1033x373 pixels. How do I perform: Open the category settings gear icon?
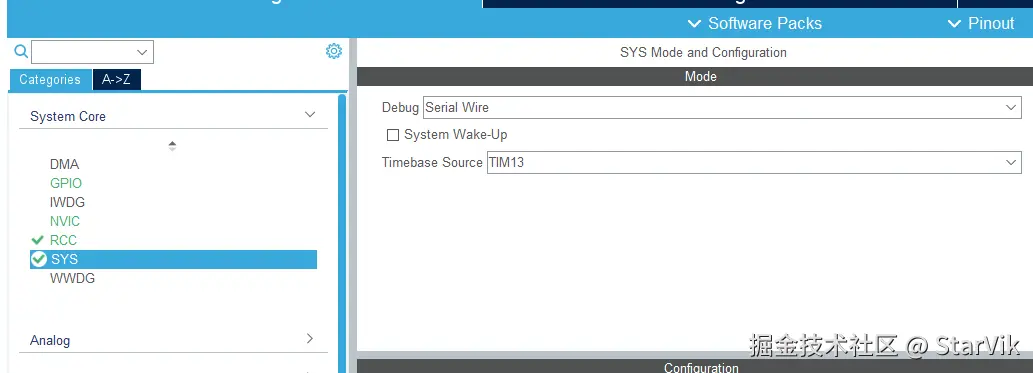(334, 51)
